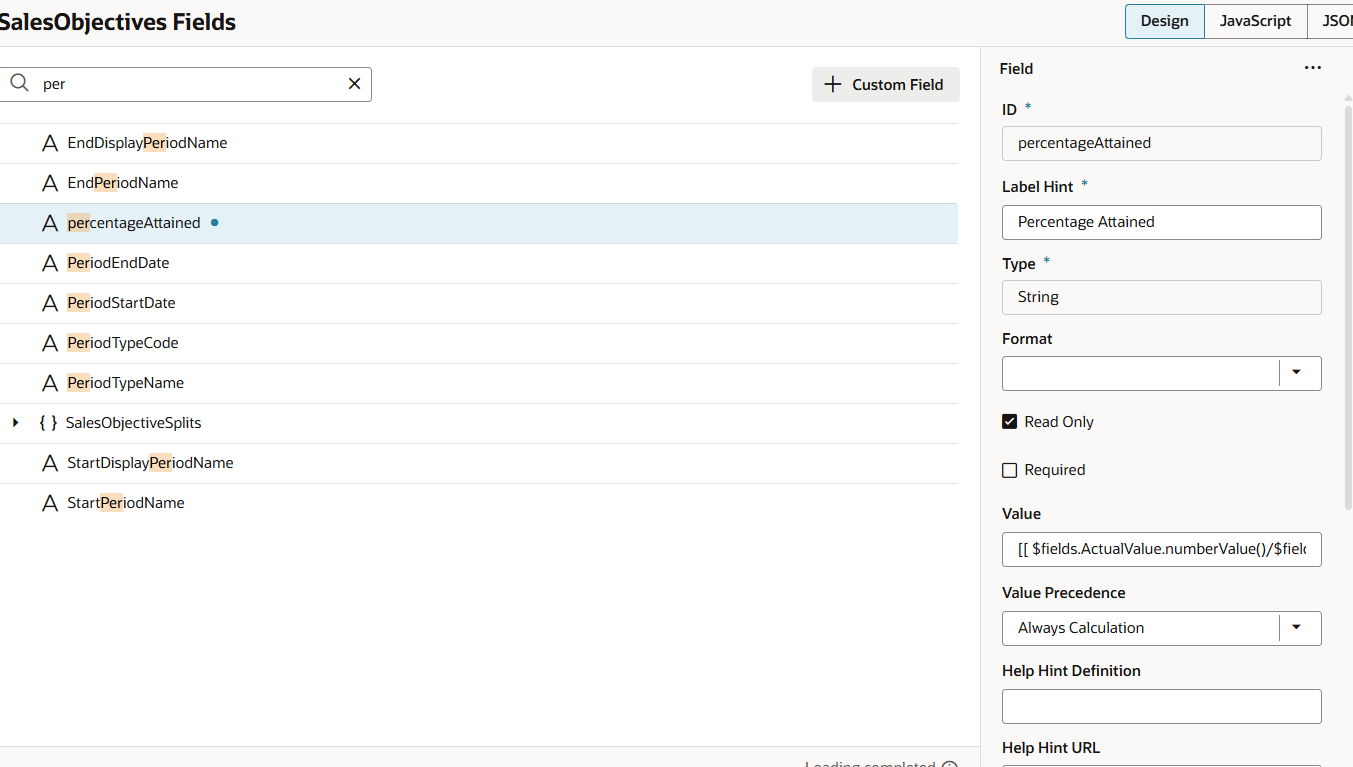Viewport: 1353px width, 767px height.
Task: Expand the SalesObjectiveSplits node
Action: 15,423
